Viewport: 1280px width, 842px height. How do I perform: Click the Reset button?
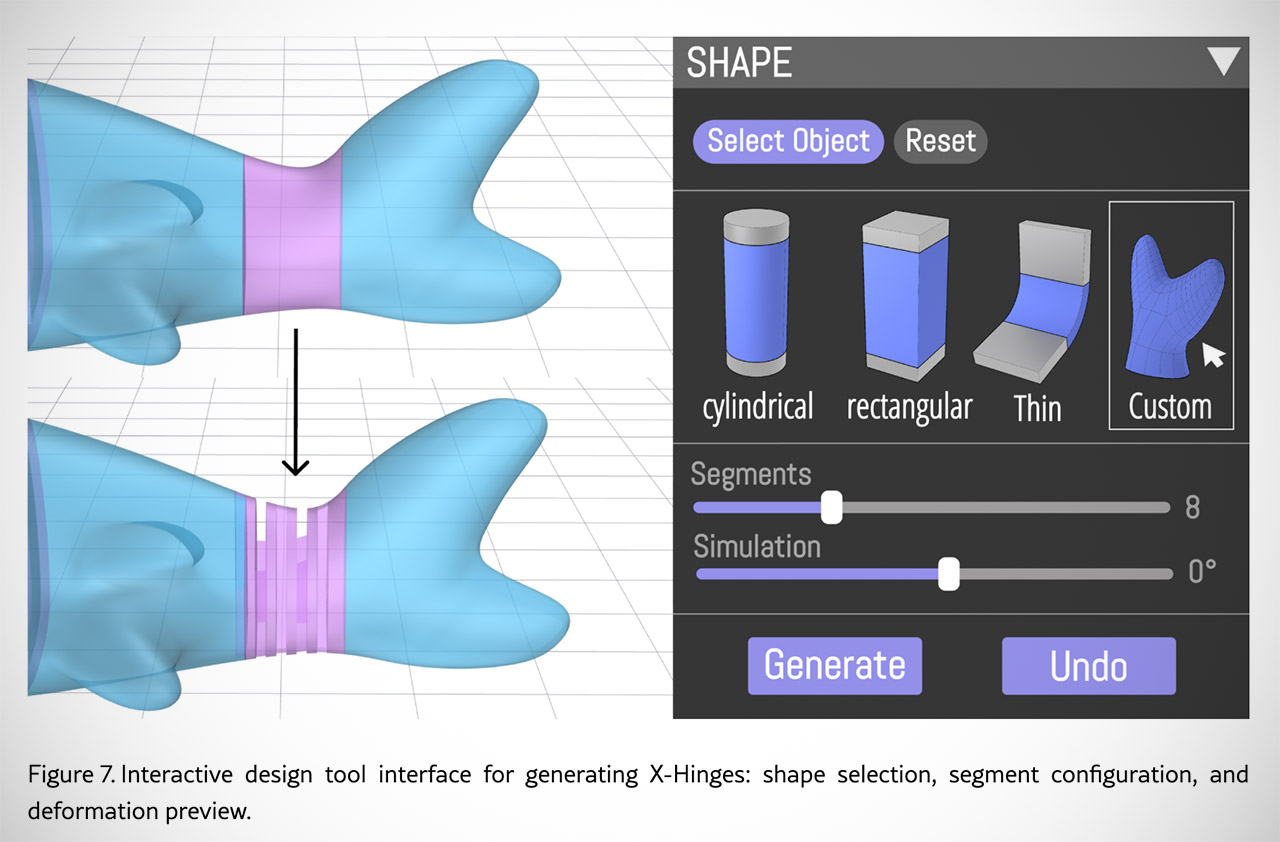940,141
